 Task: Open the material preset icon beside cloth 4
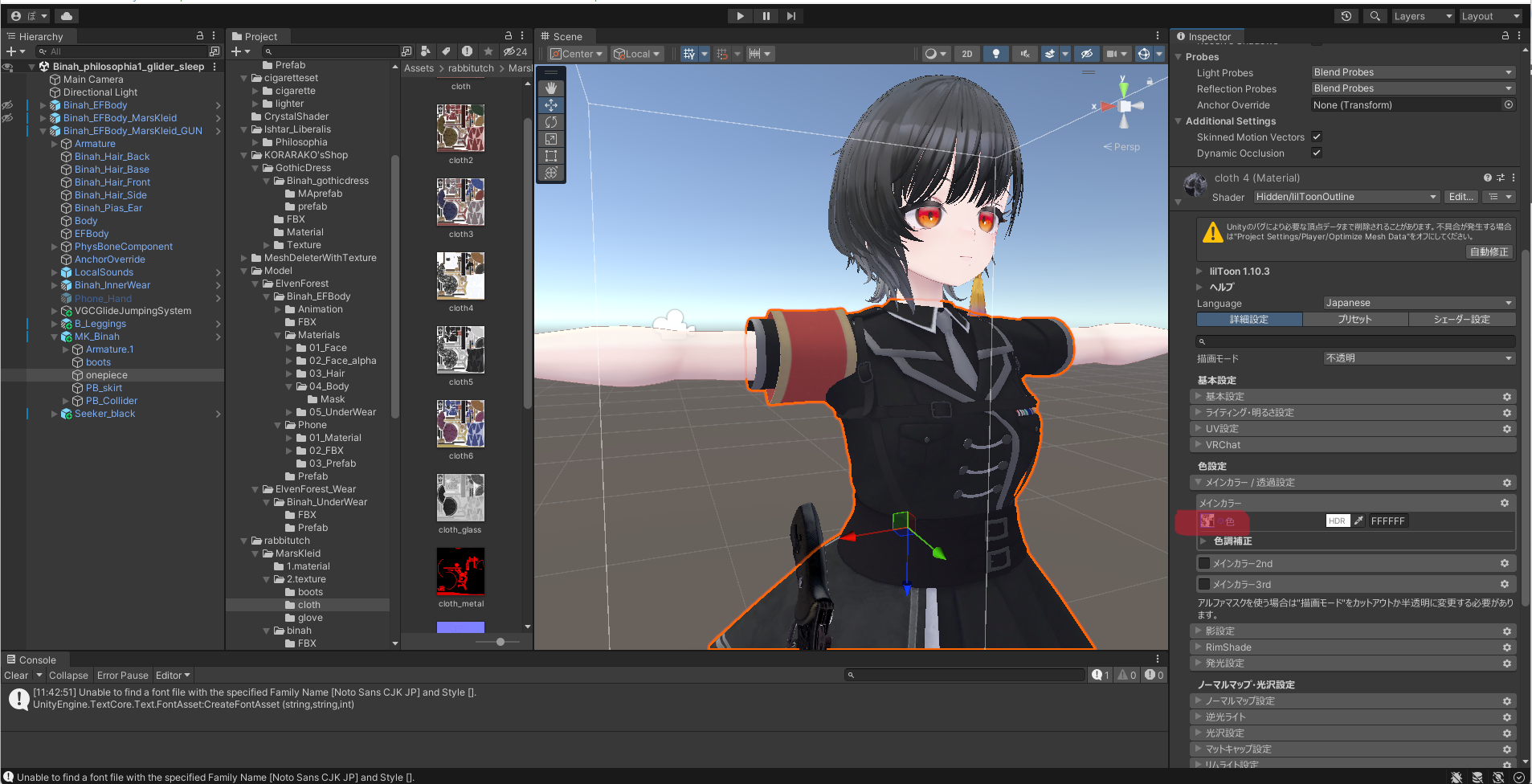coord(1500,178)
